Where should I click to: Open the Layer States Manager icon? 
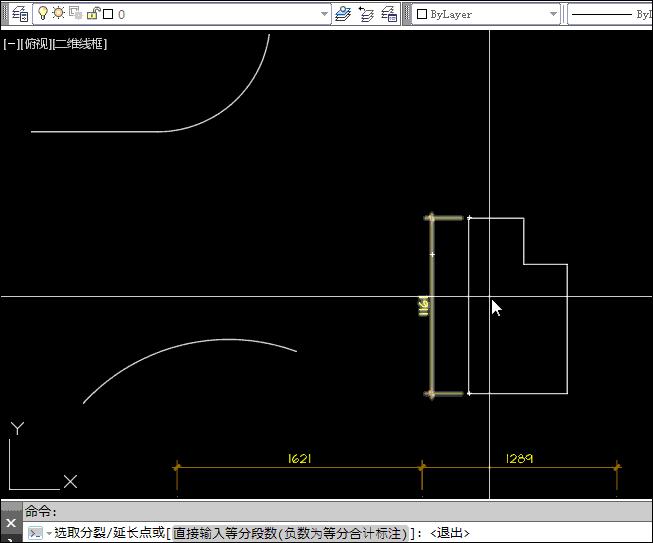[389, 14]
